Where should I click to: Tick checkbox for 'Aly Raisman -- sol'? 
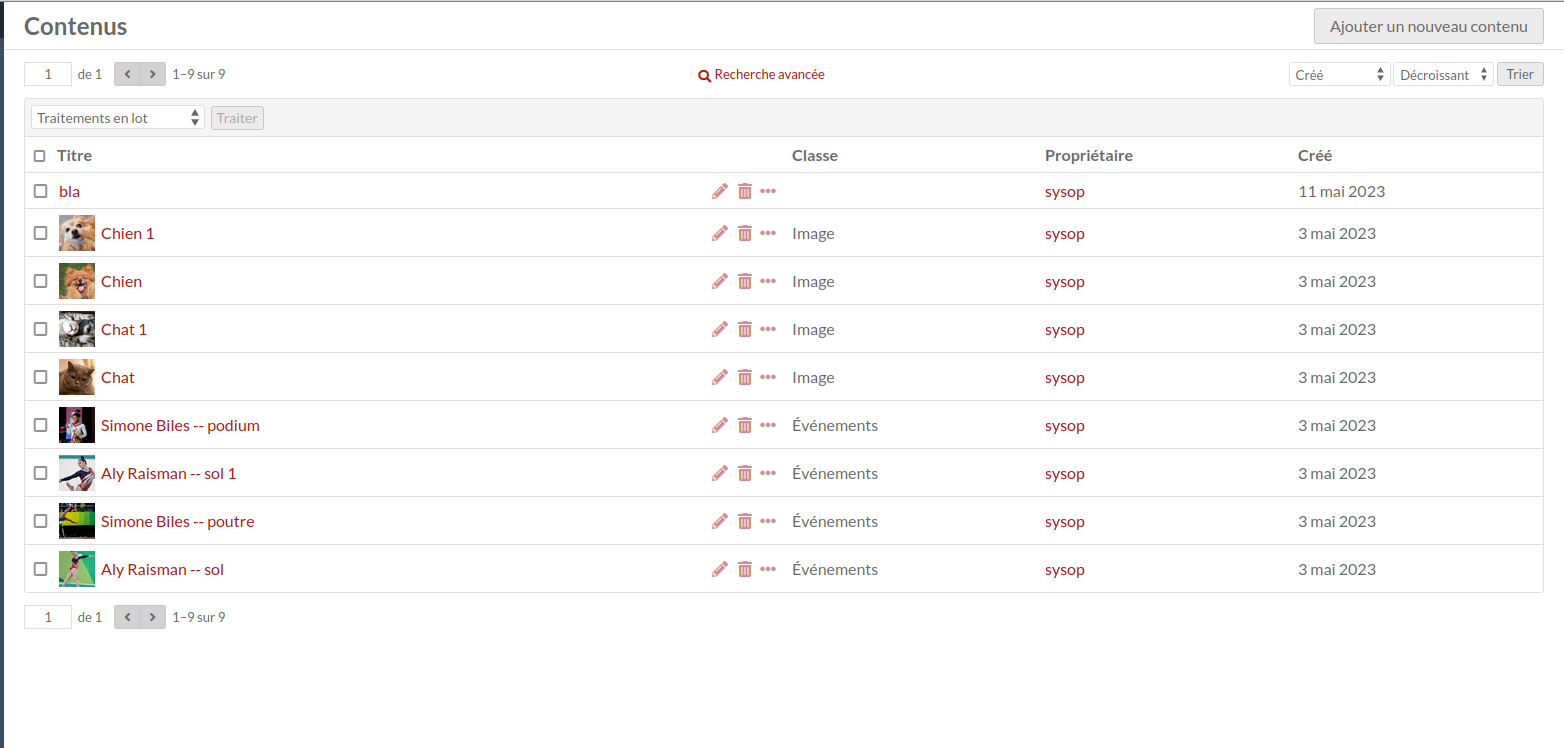[x=41, y=569]
